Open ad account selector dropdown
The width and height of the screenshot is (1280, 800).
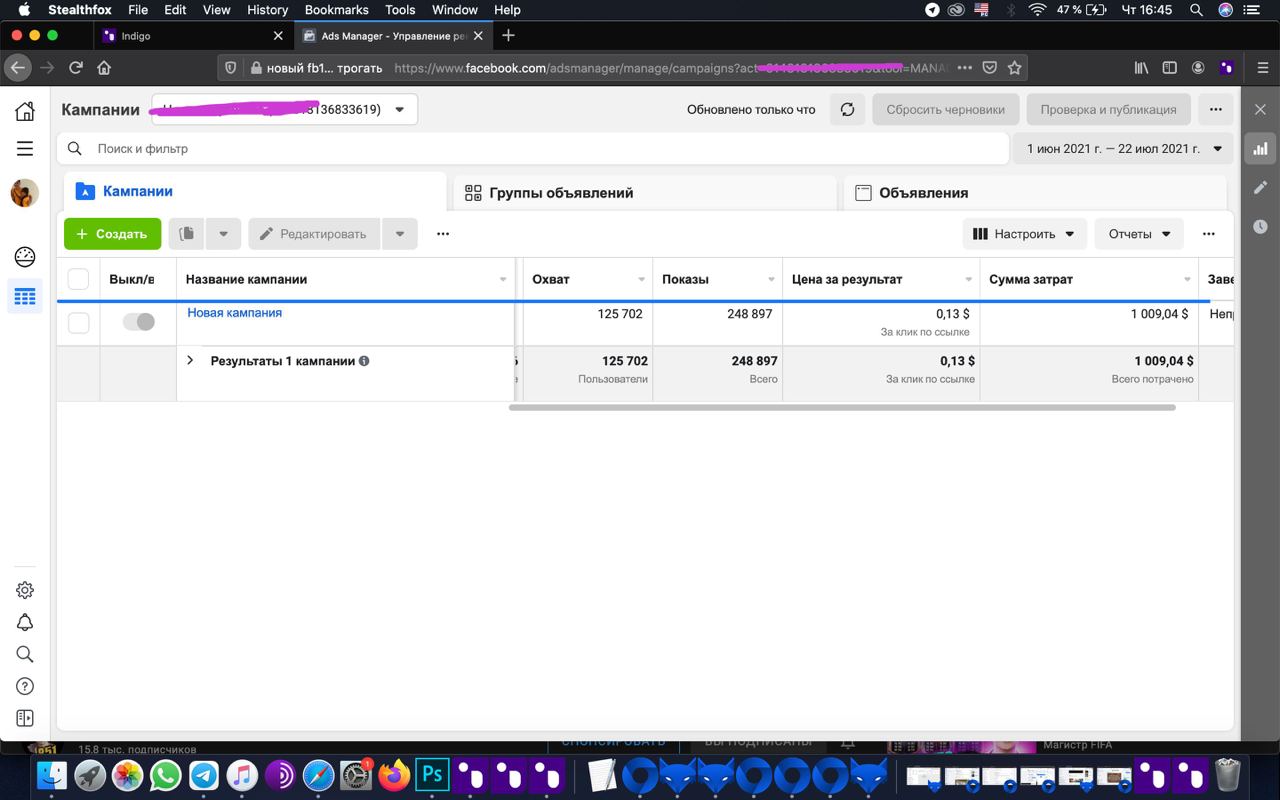284,109
